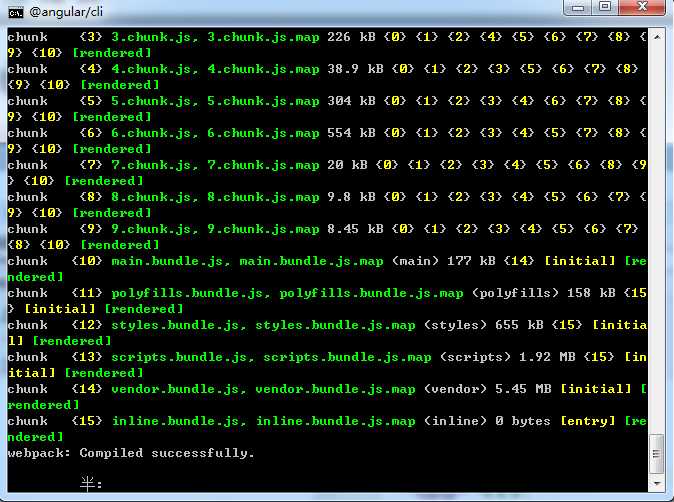Click the cmd icon in the title bar
The image size is (674, 502).
click(15, 13)
